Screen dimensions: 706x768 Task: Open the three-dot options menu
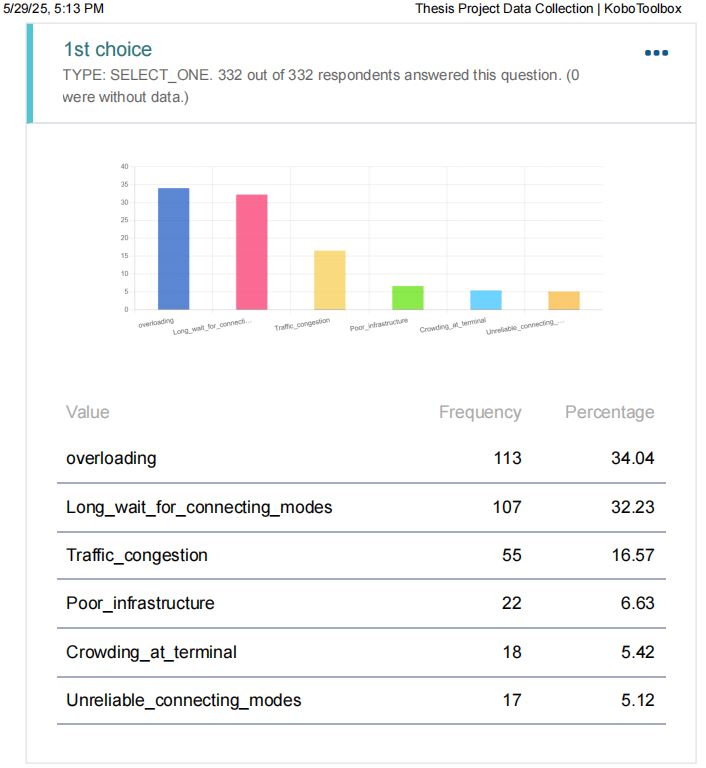[x=656, y=53]
